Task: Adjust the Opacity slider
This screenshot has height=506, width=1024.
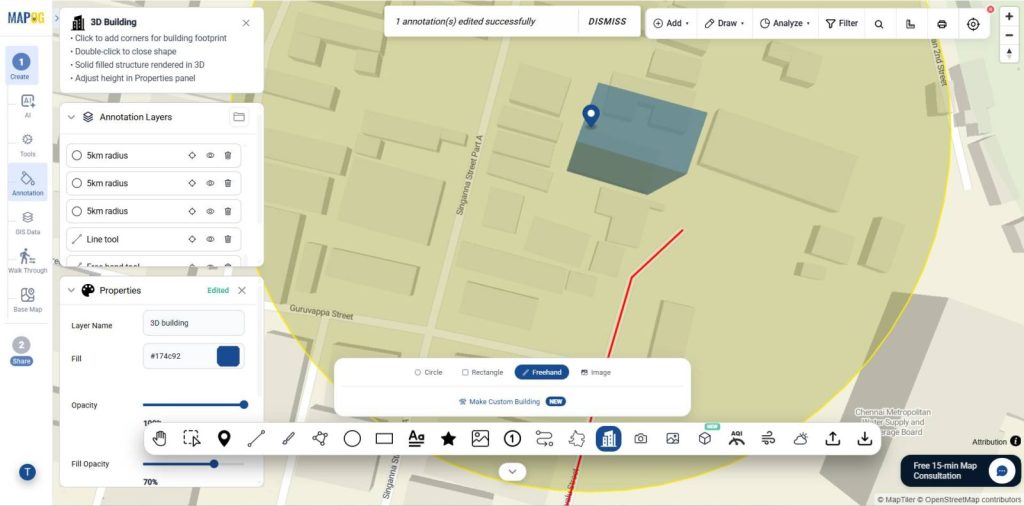Action: [193, 405]
